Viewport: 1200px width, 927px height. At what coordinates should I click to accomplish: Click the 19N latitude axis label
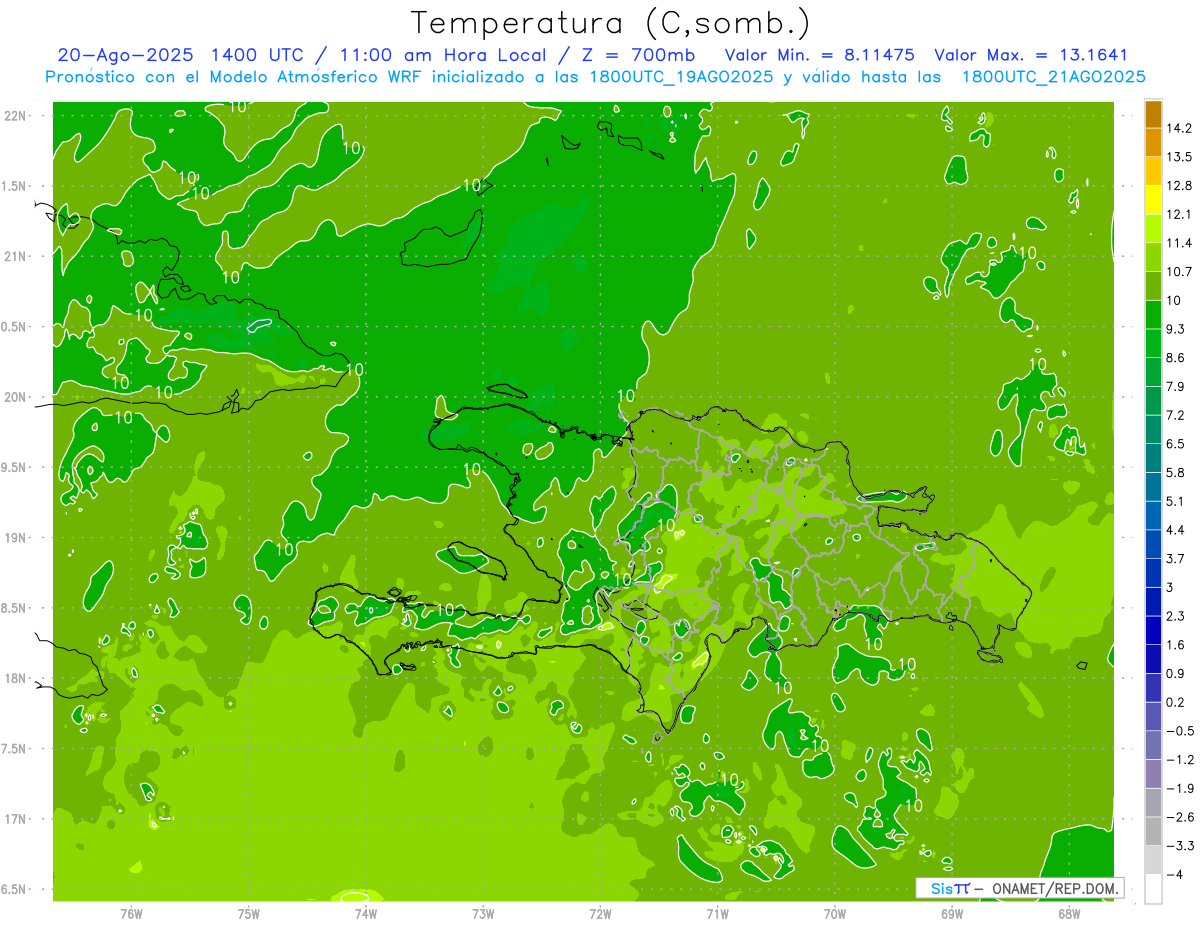[16, 538]
